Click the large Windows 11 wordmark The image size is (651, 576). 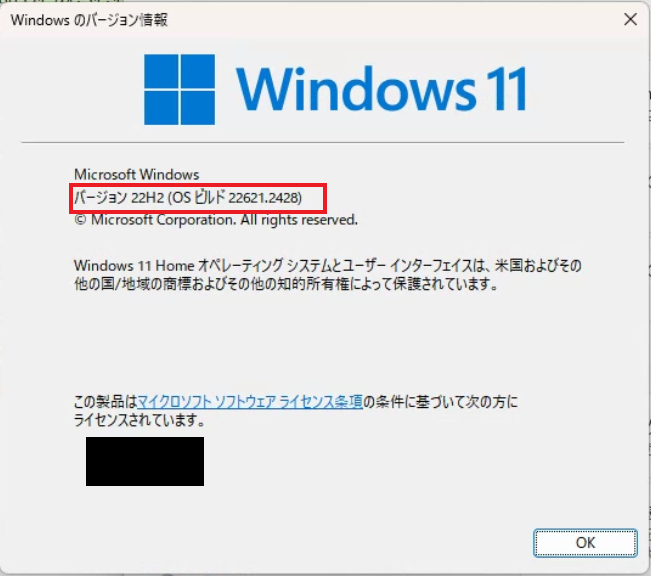(x=382, y=89)
